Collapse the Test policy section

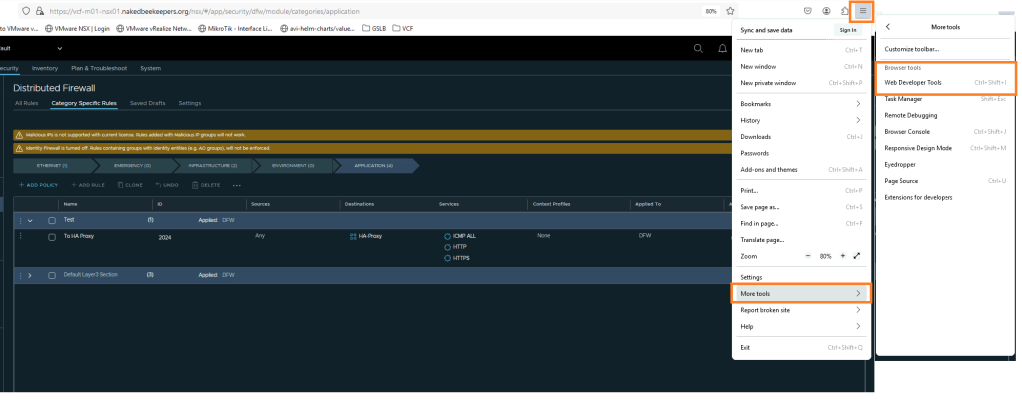coord(30,219)
